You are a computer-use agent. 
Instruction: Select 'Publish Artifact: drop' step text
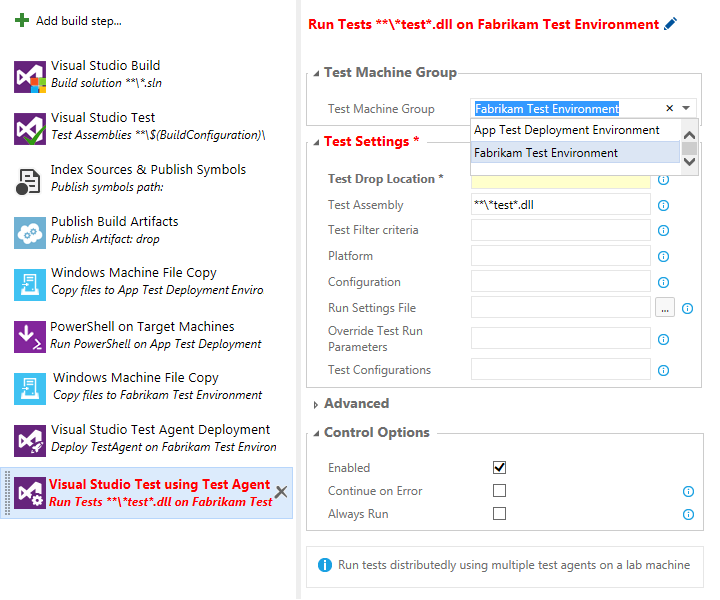pyautogui.click(x=105, y=239)
